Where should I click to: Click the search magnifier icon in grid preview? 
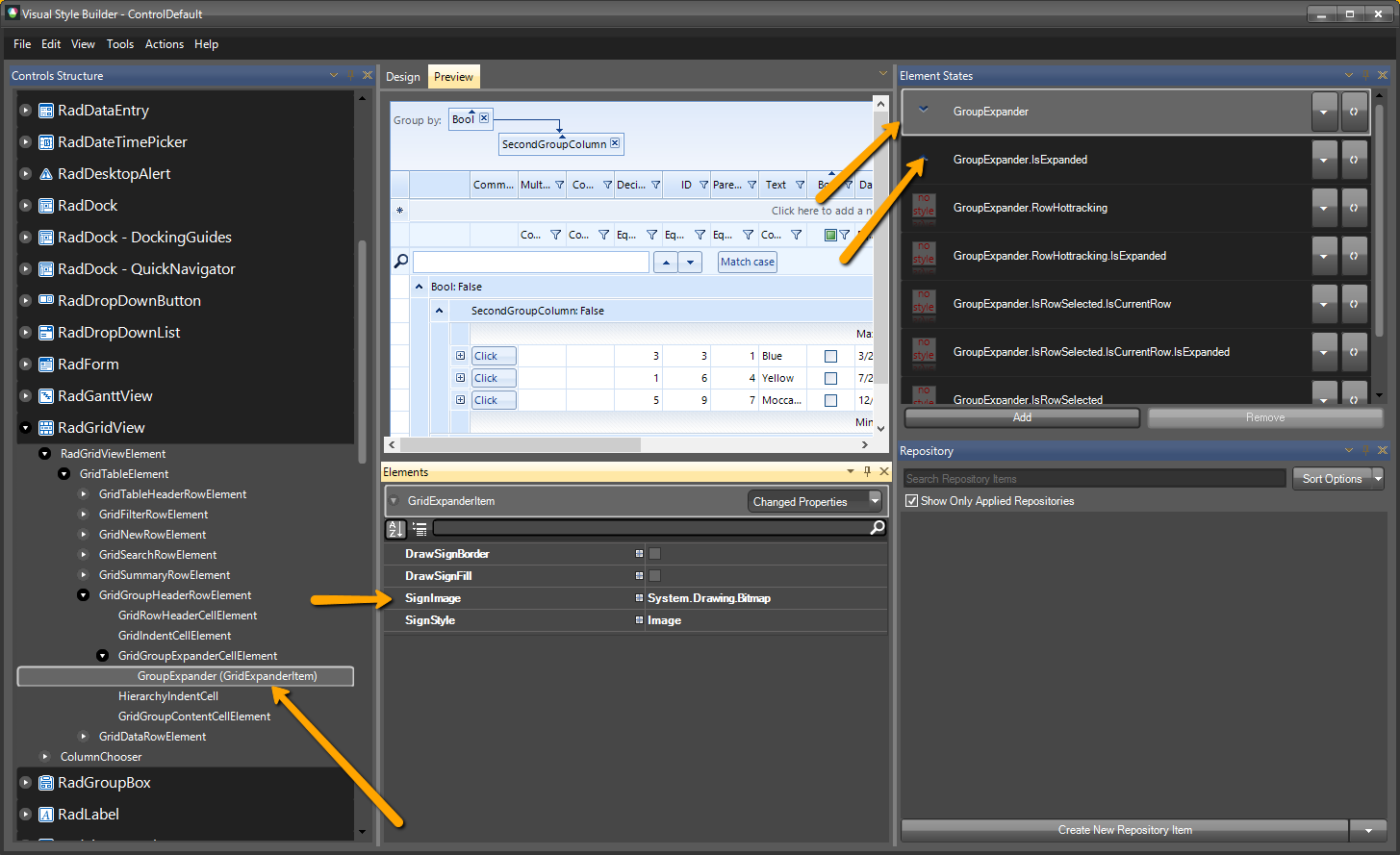(401, 261)
